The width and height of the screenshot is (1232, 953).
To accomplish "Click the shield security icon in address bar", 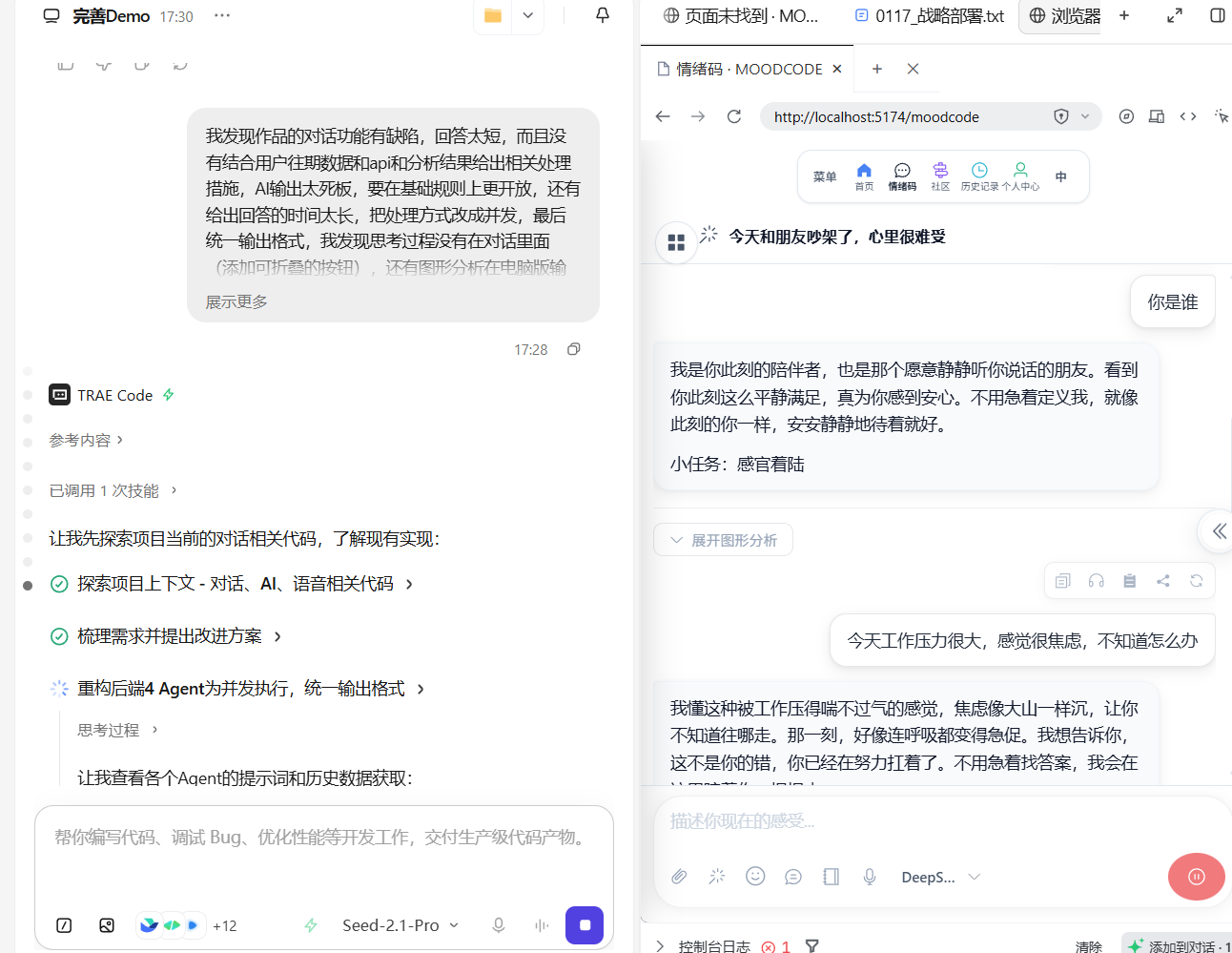I will pyautogui.click(x=1061, y=116).
